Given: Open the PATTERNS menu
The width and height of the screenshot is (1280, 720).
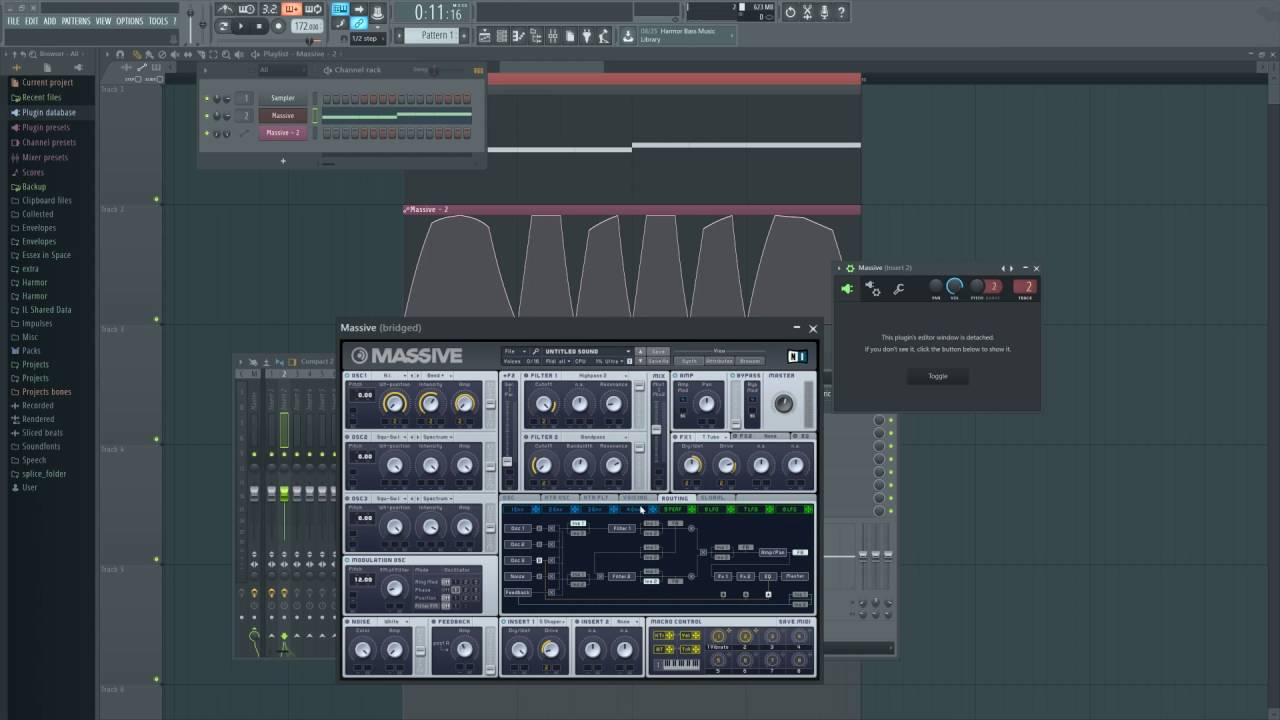Looking at the screenshot, I should click(76, 21).
